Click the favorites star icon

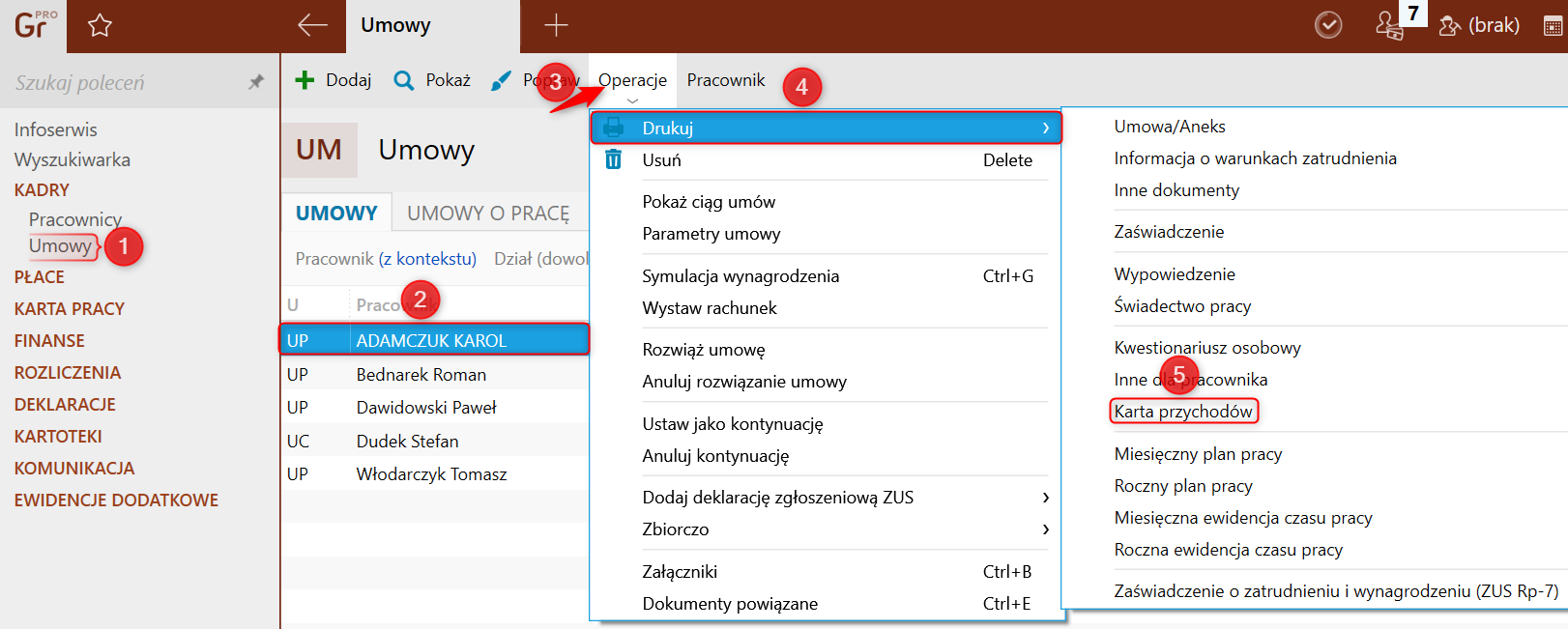point(100,26)
